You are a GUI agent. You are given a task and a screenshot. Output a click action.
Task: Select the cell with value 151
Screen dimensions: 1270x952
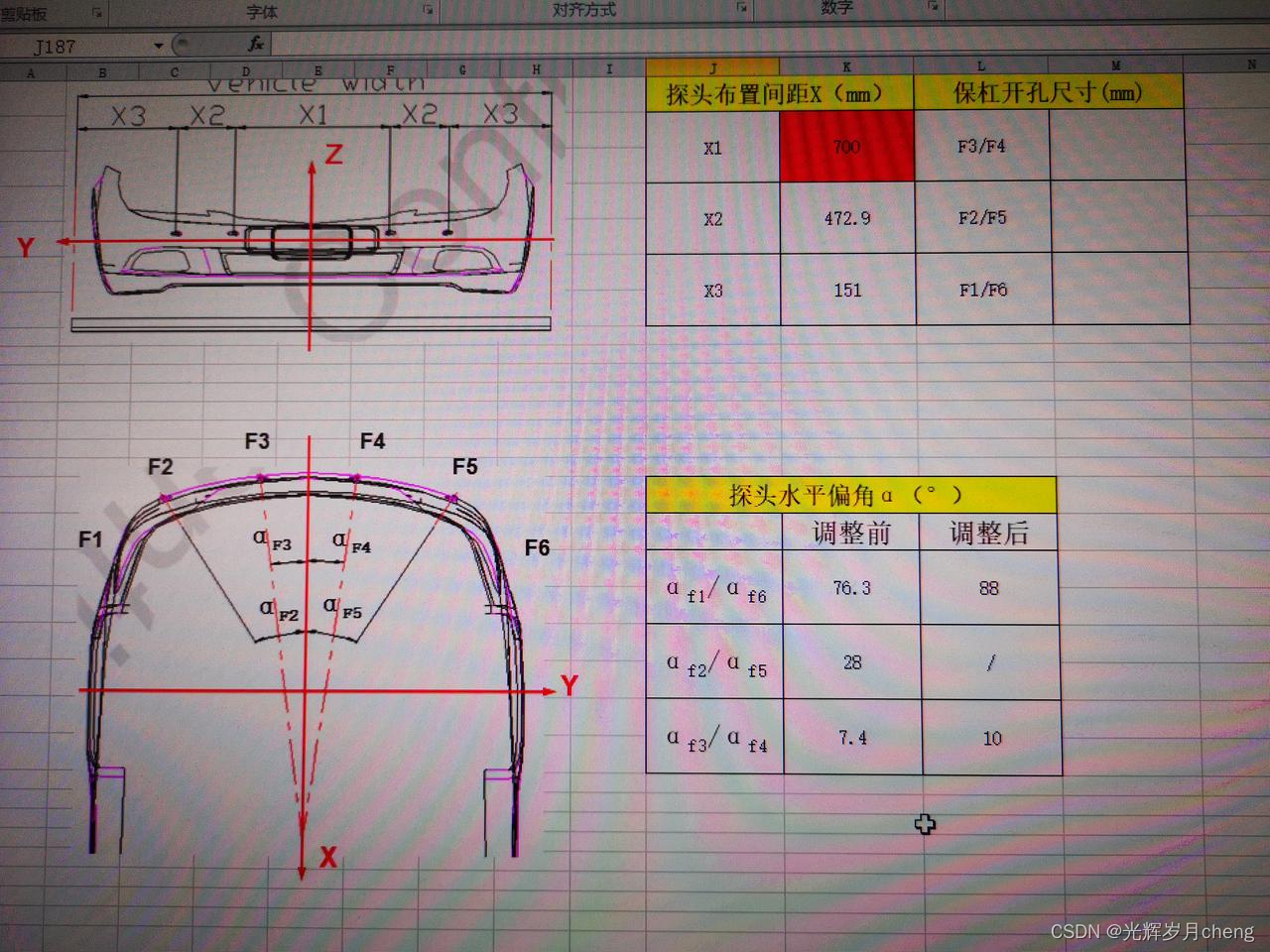point(847,290)
